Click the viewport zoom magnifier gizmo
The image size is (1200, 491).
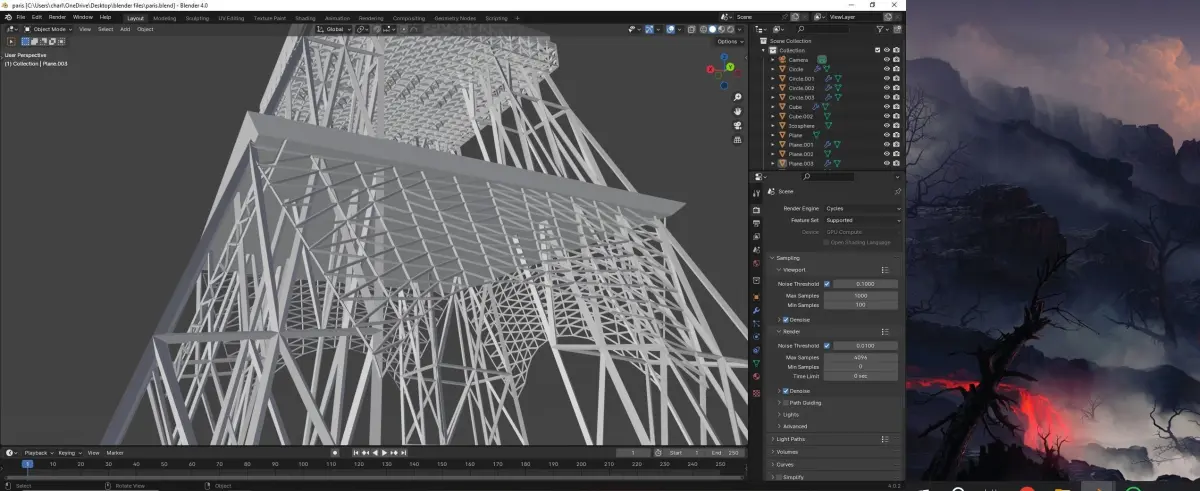[738, 97]
